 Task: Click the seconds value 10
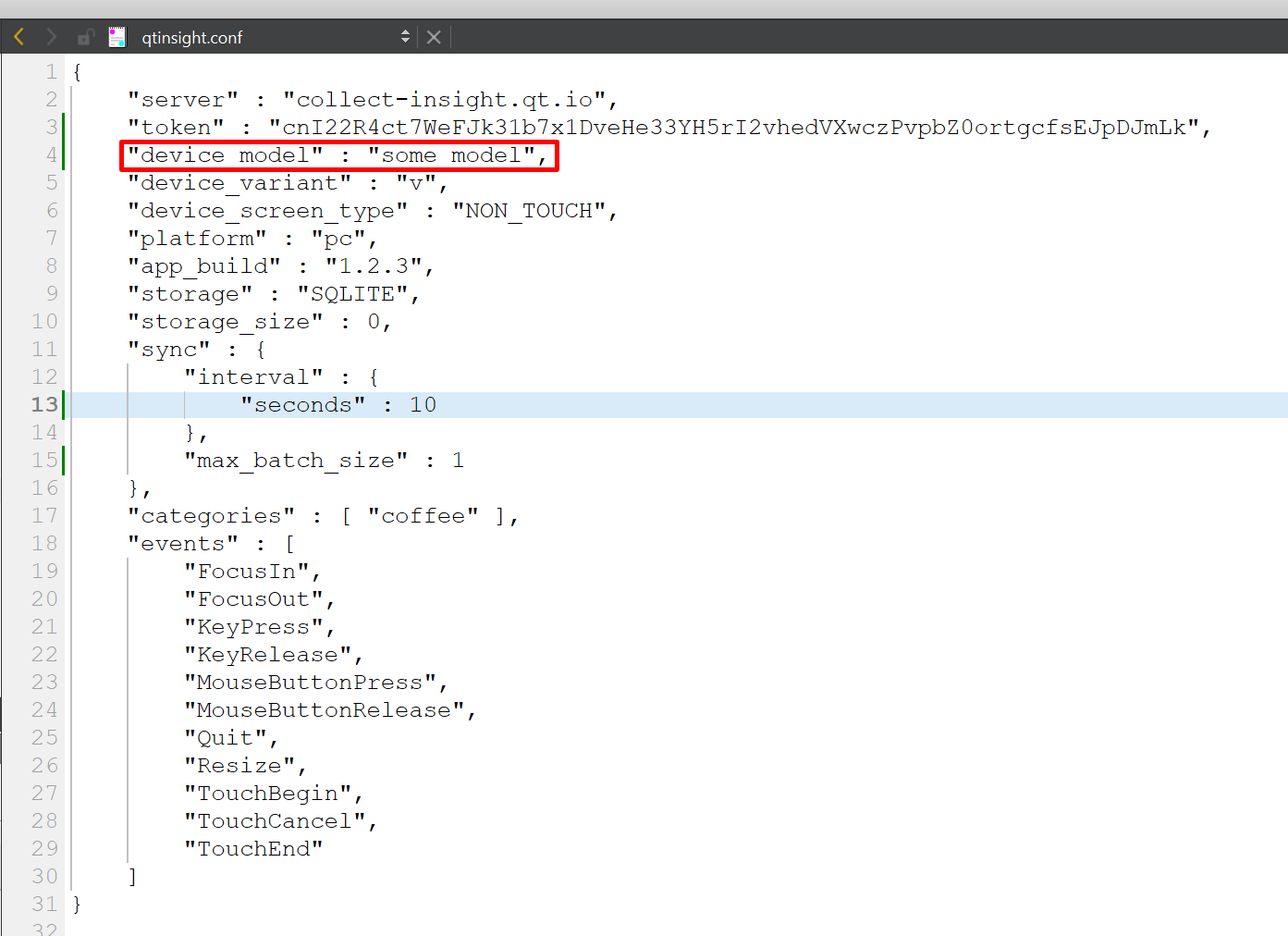(x=423, y=405)
